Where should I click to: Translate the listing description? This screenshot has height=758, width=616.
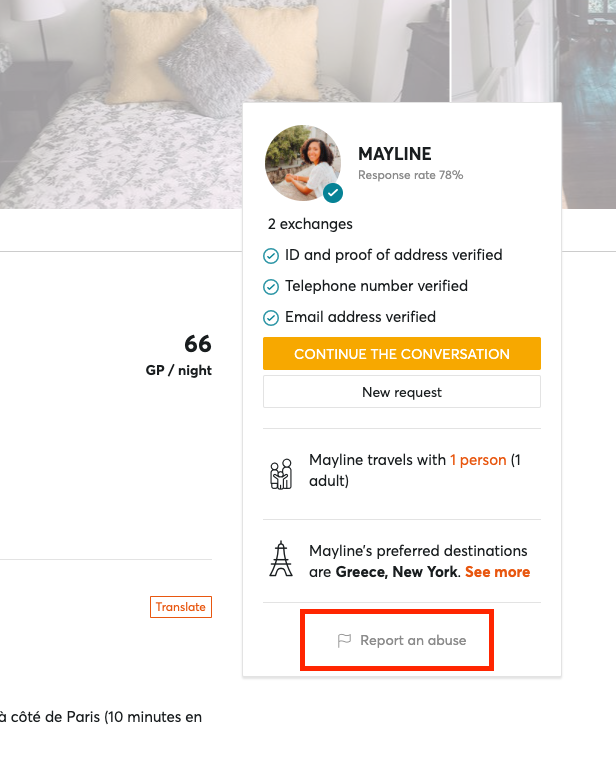click(181, 607)
